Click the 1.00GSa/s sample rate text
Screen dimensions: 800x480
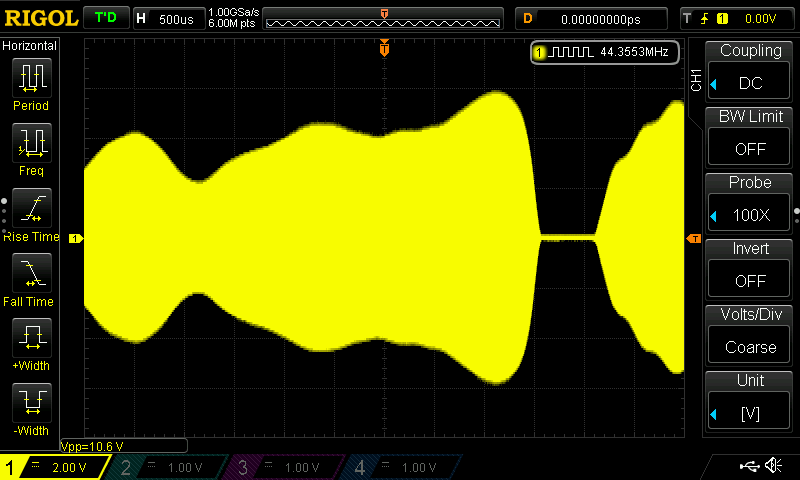click(234, 12)
